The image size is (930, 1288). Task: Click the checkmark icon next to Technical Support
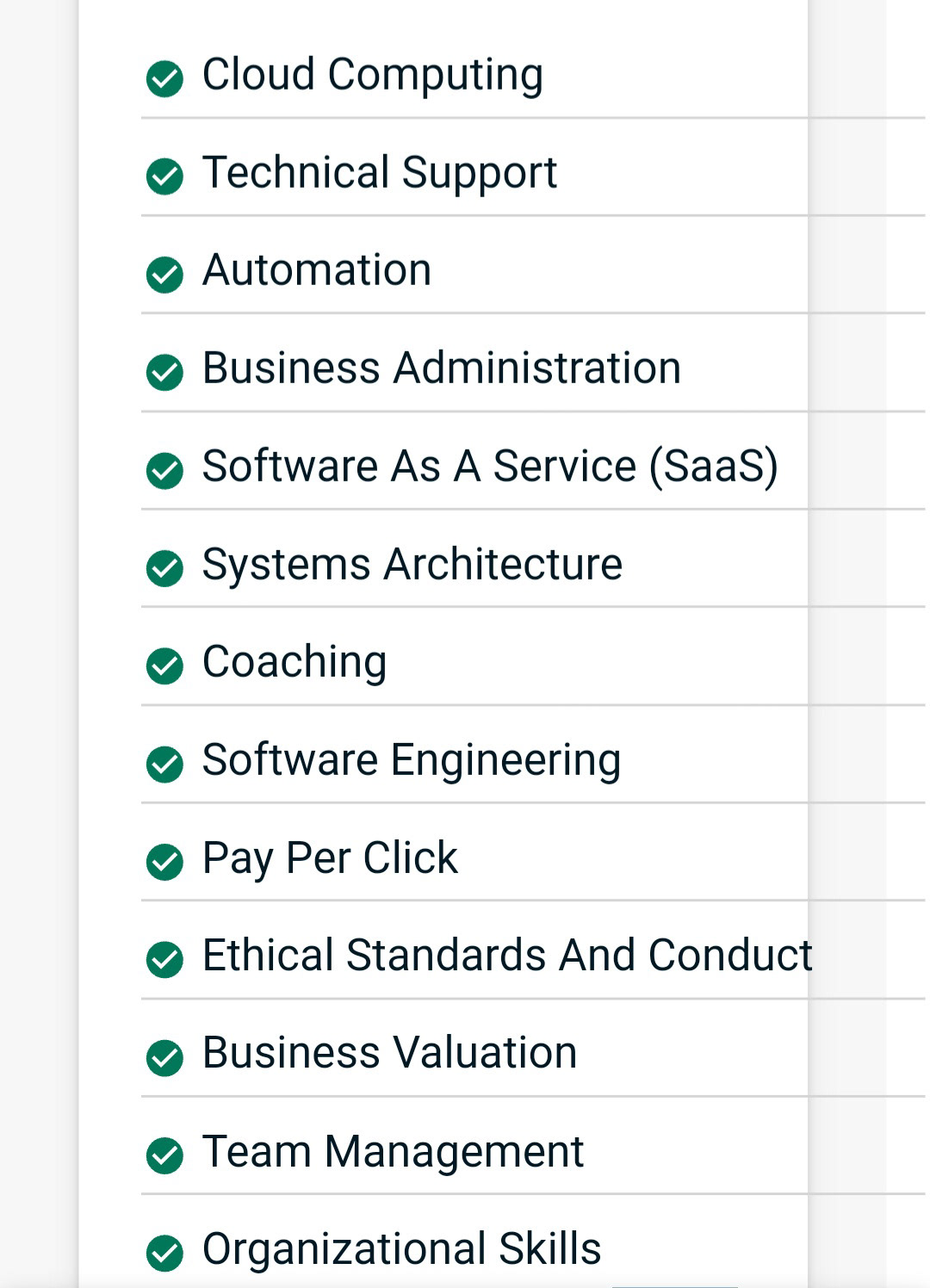point(164,176)
